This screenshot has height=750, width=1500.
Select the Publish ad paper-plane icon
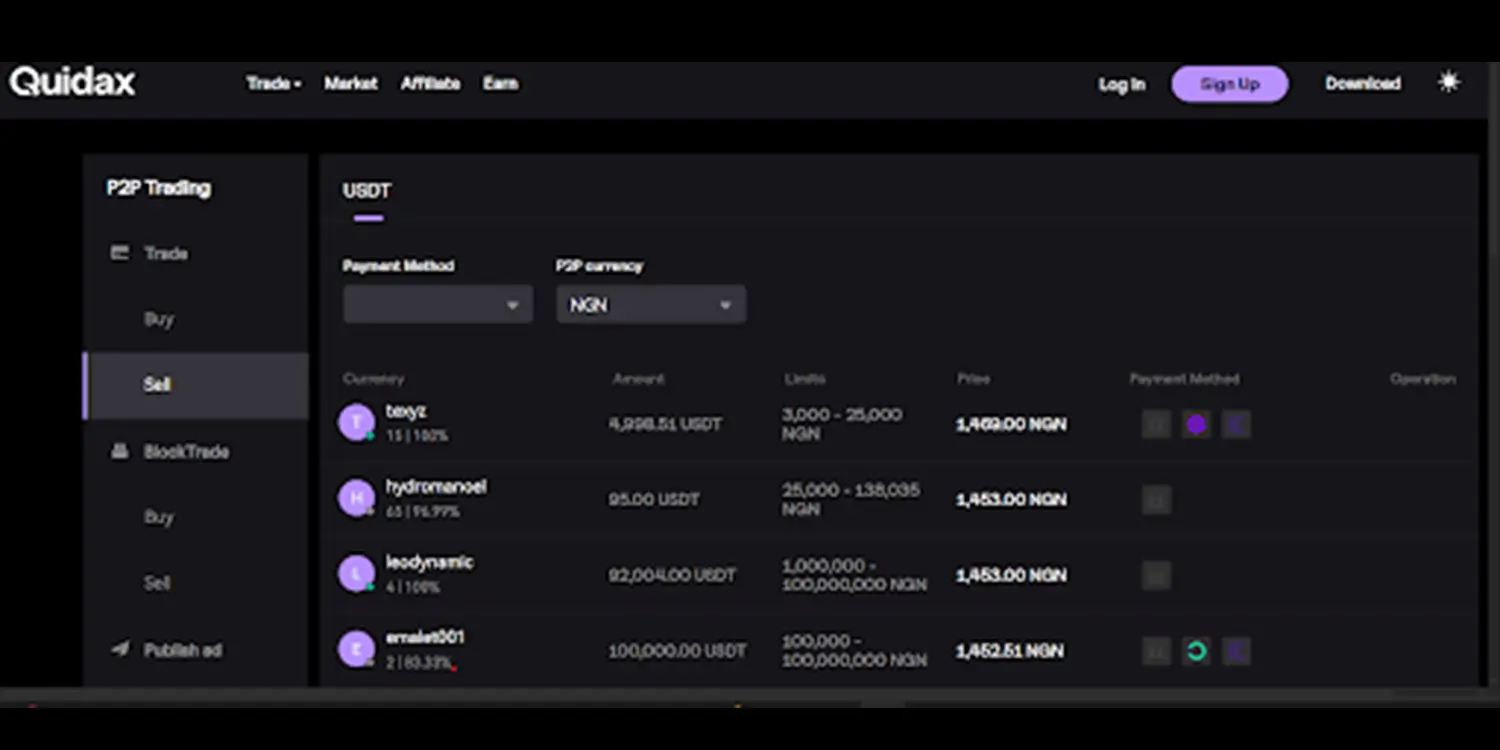coord(118,649)
